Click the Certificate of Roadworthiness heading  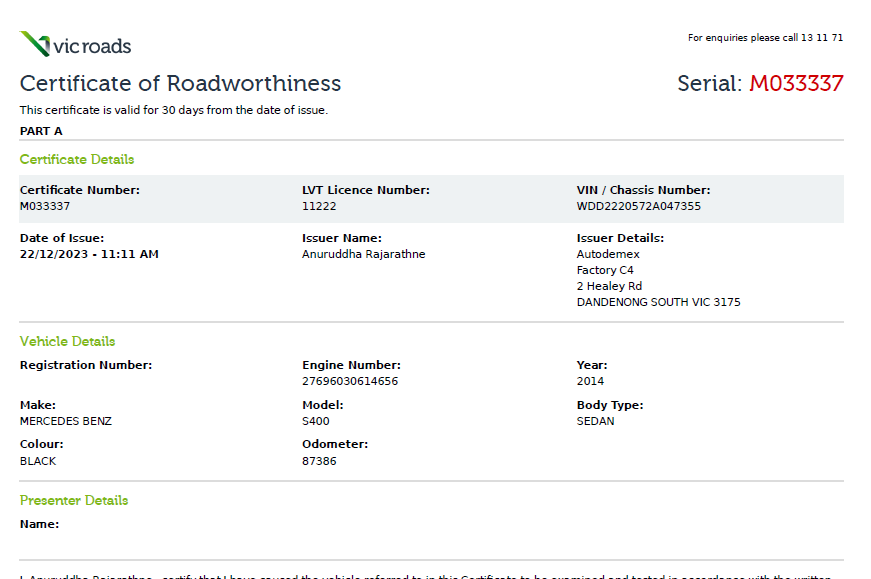[180, 83]
